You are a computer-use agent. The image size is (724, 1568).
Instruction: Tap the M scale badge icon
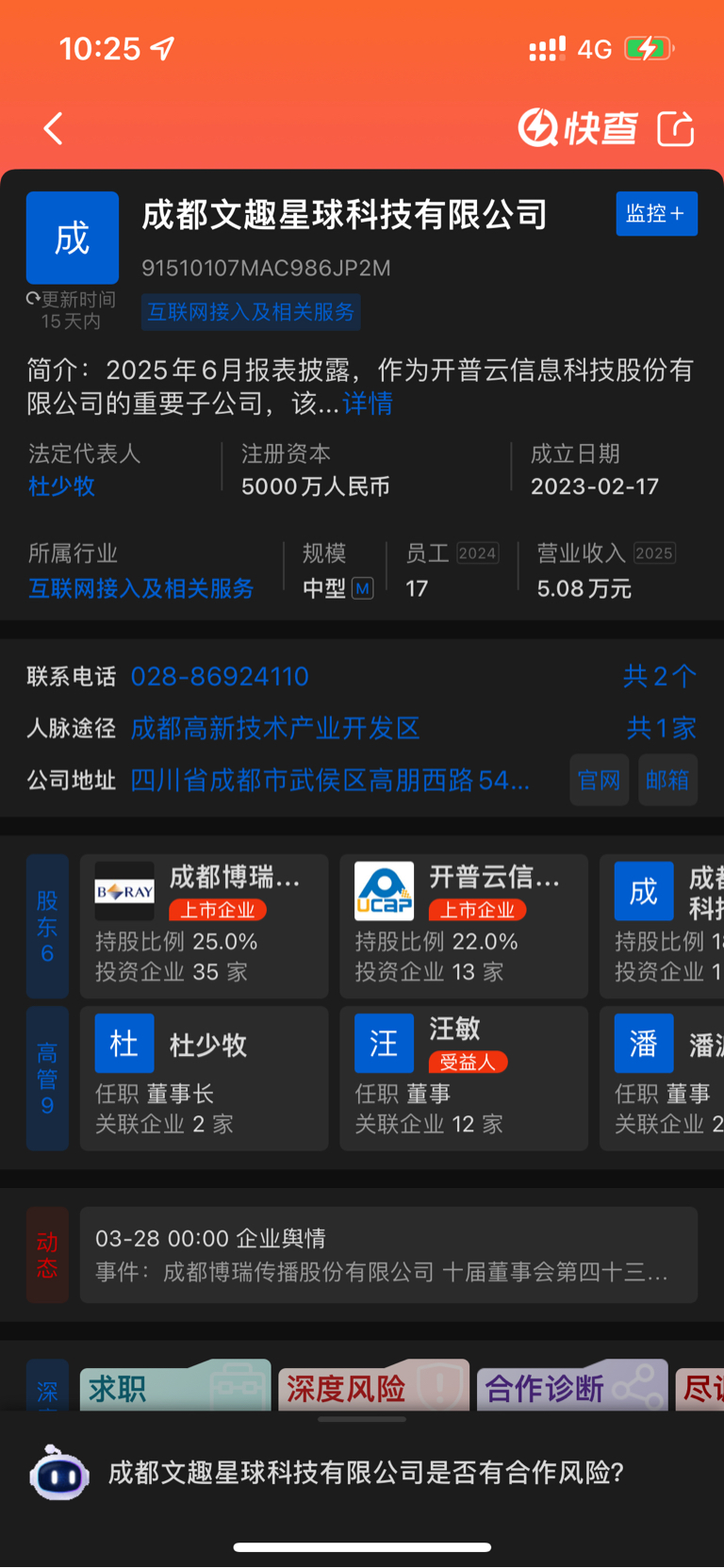tap(363, 588)
